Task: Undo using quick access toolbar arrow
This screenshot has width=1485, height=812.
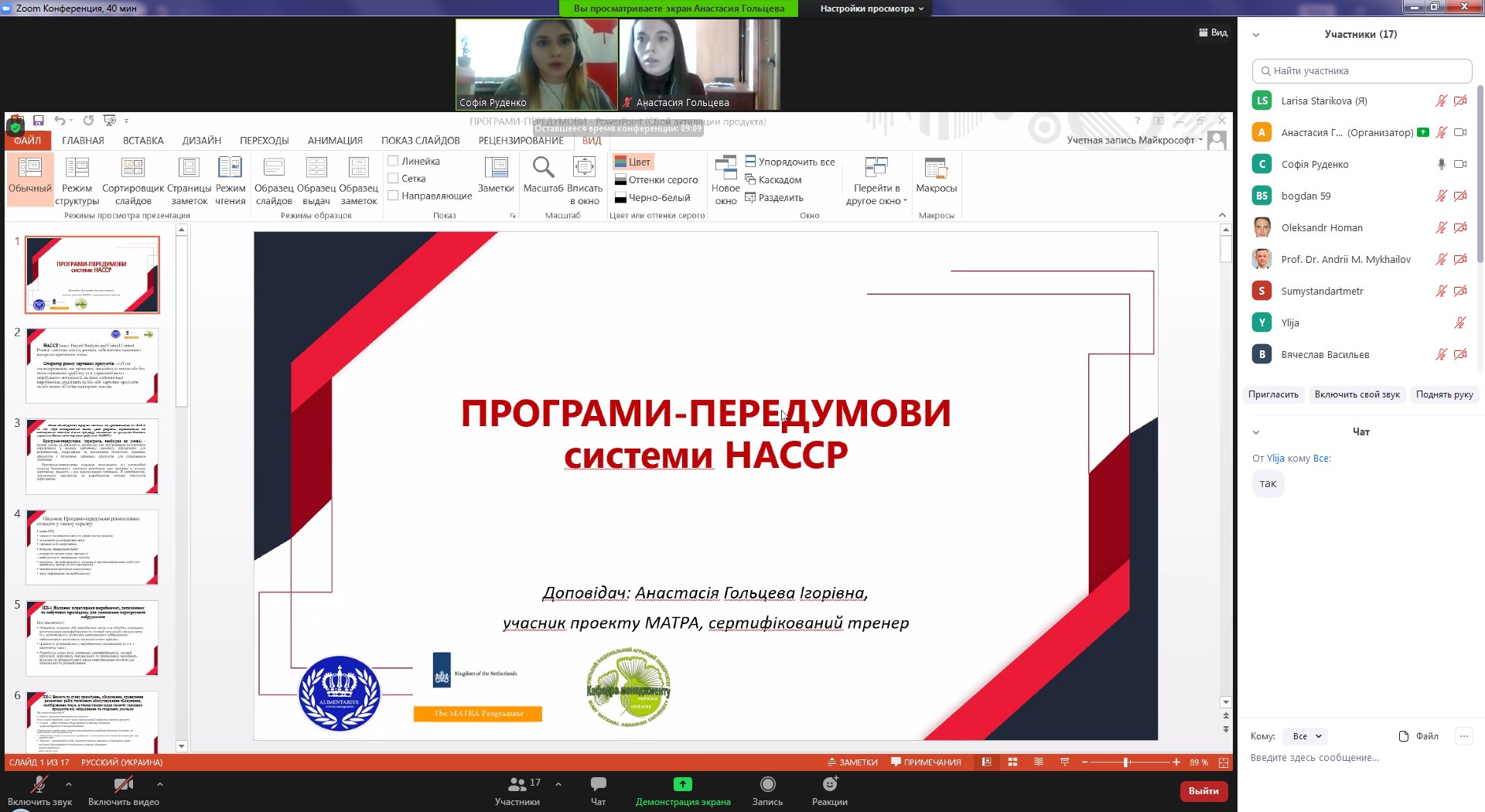Action: click(60, 121)
